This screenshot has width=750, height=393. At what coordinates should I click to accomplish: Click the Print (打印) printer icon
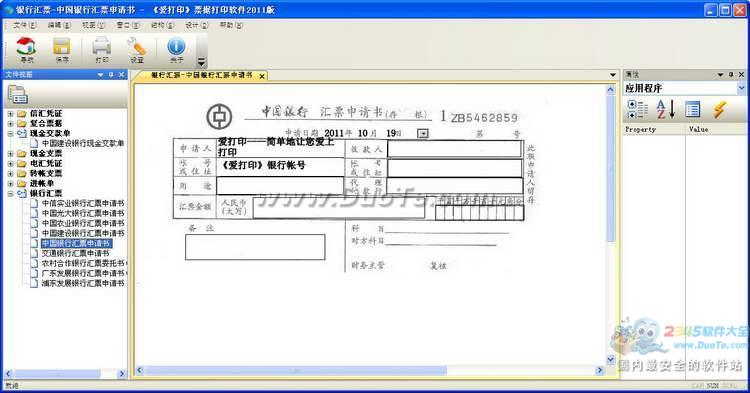(x=101, y=46)
